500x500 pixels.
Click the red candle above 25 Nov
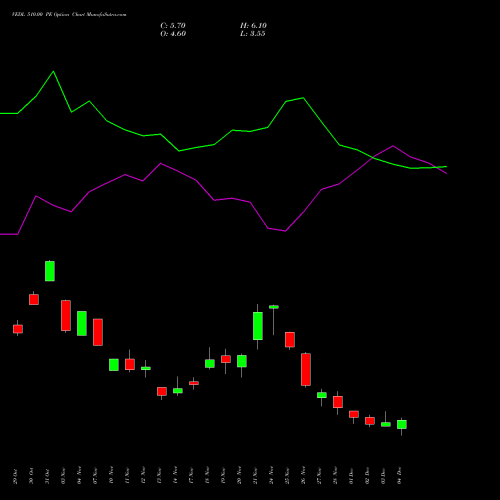coord(290,340)
